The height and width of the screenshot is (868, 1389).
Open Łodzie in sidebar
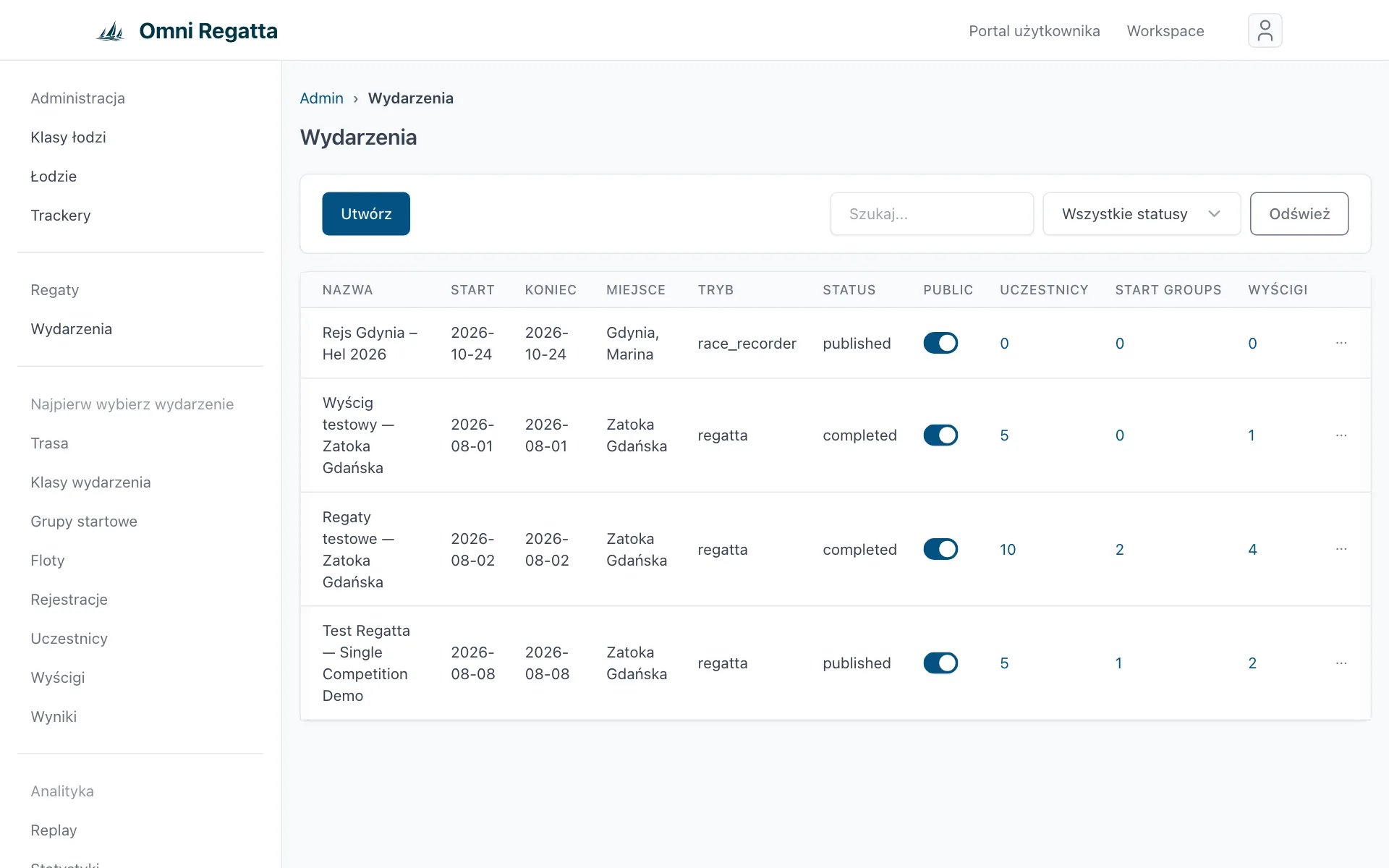(x=54, y=176)
